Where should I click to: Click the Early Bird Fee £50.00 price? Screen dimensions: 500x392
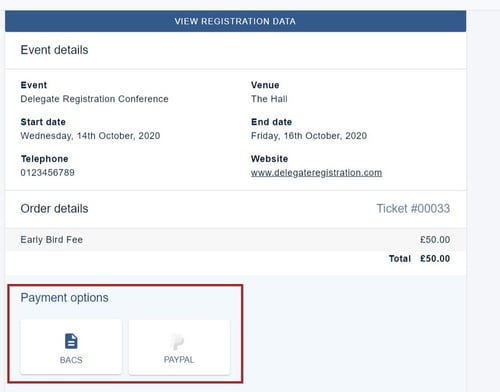tap(435, 240)
